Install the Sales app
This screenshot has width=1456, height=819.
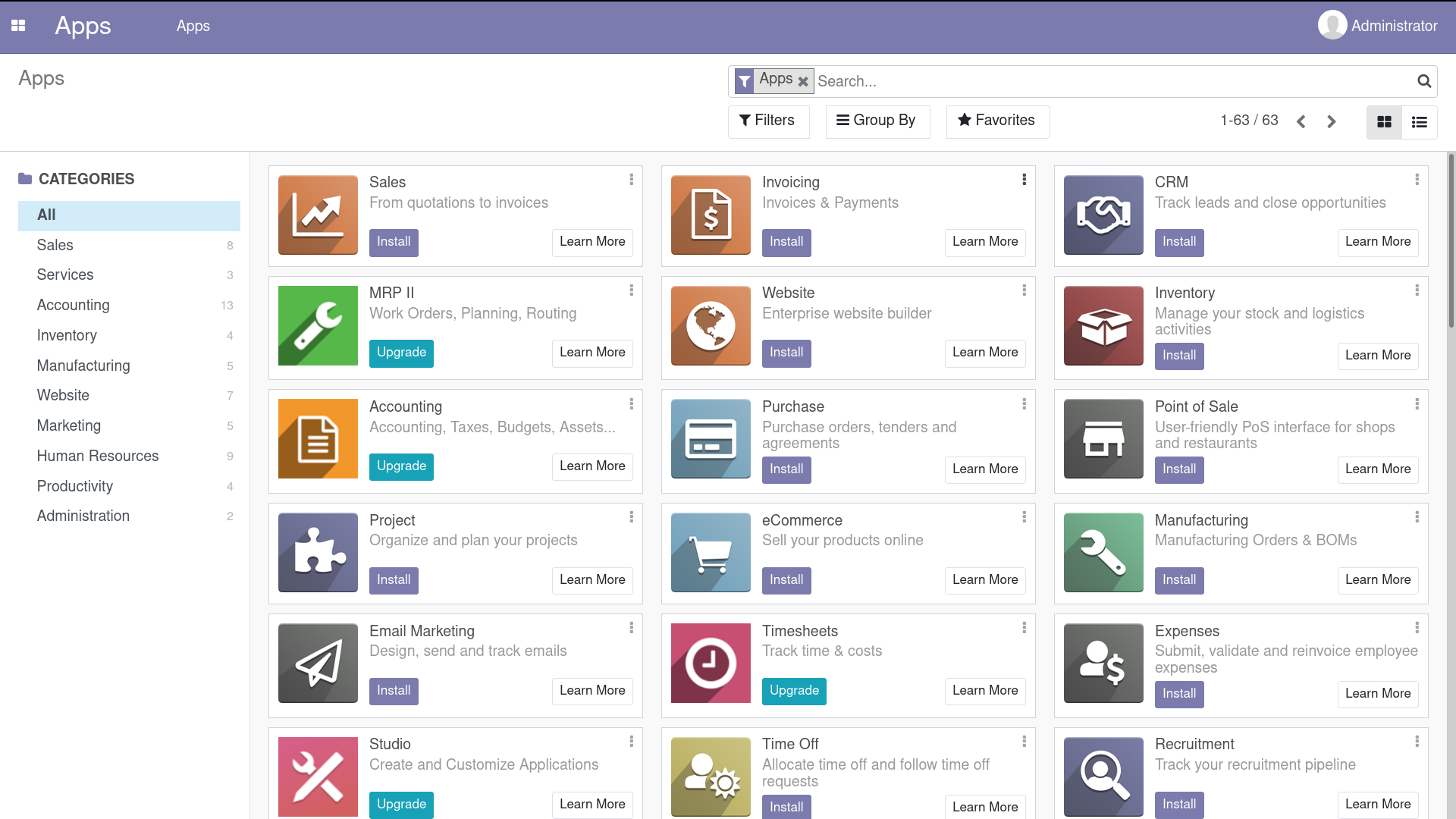394,242
